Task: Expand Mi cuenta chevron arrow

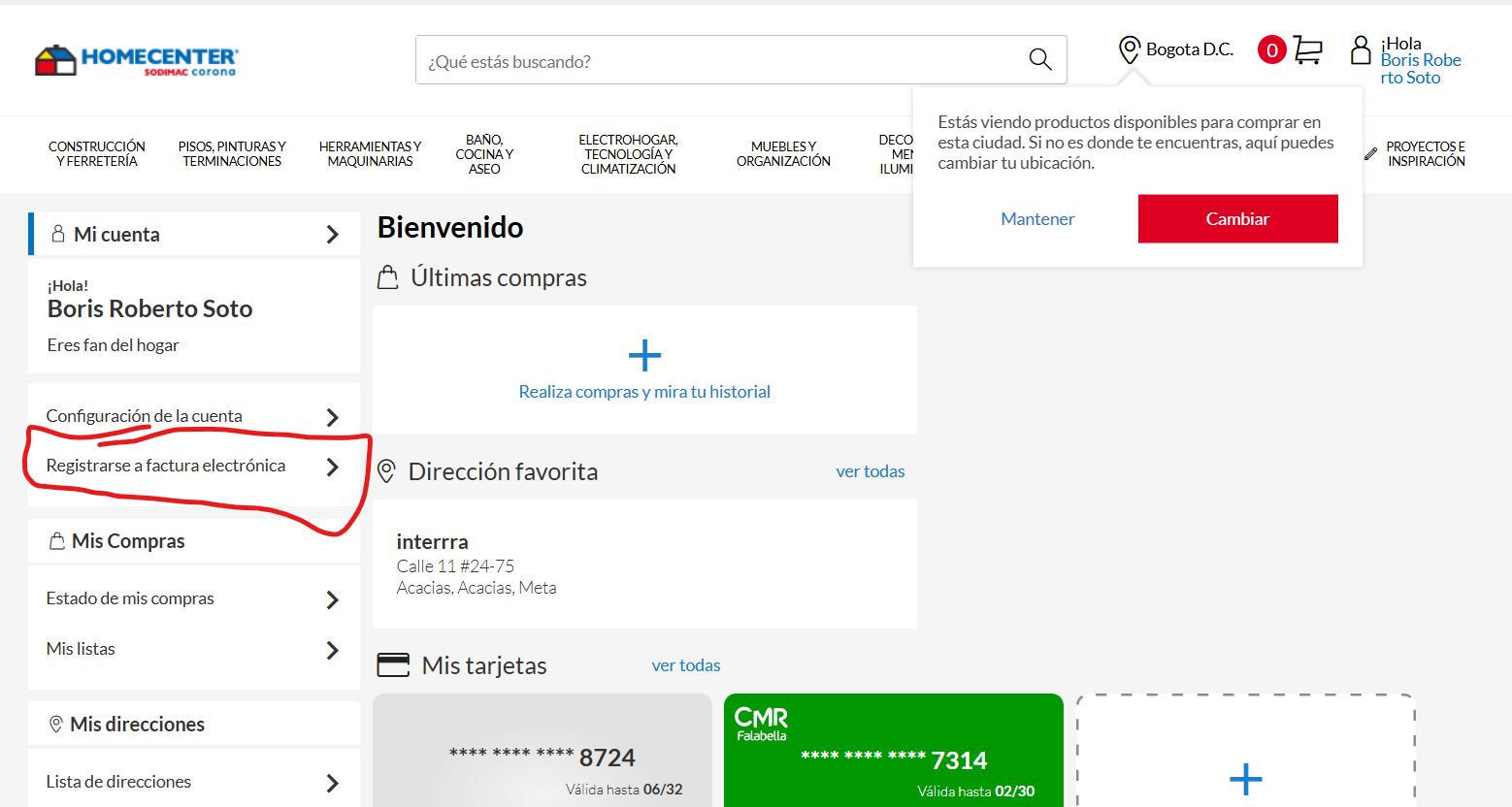Action: 332,235
